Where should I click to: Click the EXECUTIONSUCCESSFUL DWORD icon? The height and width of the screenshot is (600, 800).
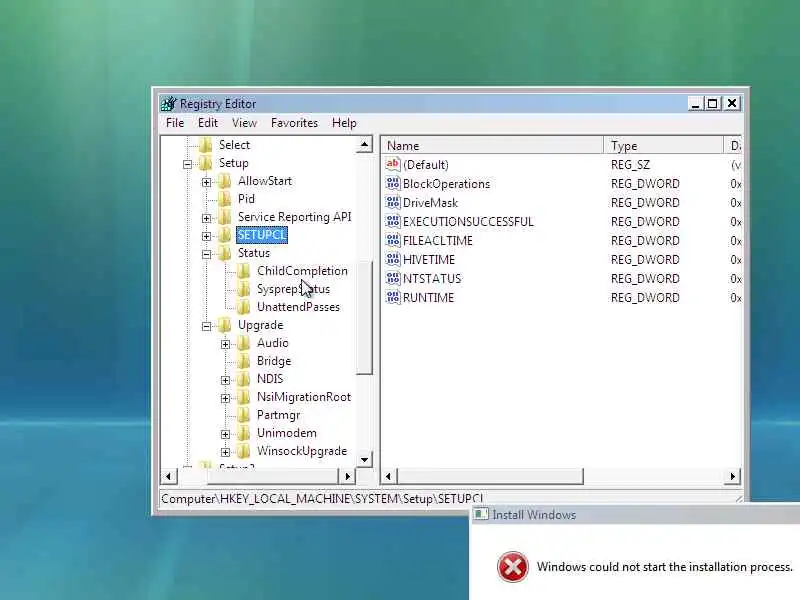pyautogui.click(x=393, y=221)
